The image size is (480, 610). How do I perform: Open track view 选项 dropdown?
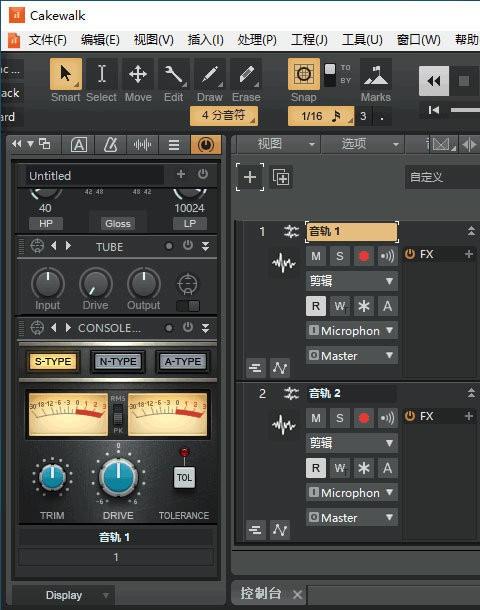click(363, 144)
